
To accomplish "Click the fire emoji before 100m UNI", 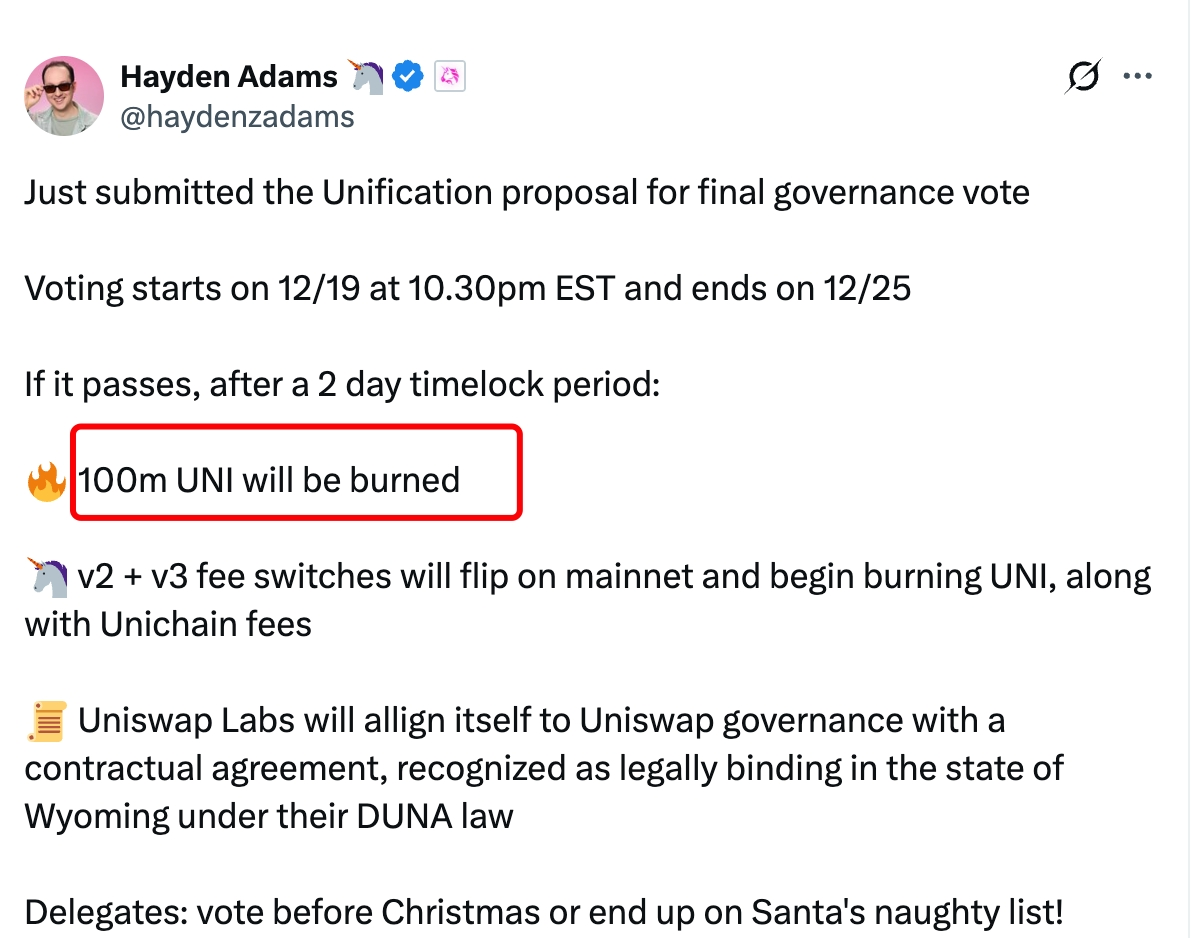I will 46,481.
